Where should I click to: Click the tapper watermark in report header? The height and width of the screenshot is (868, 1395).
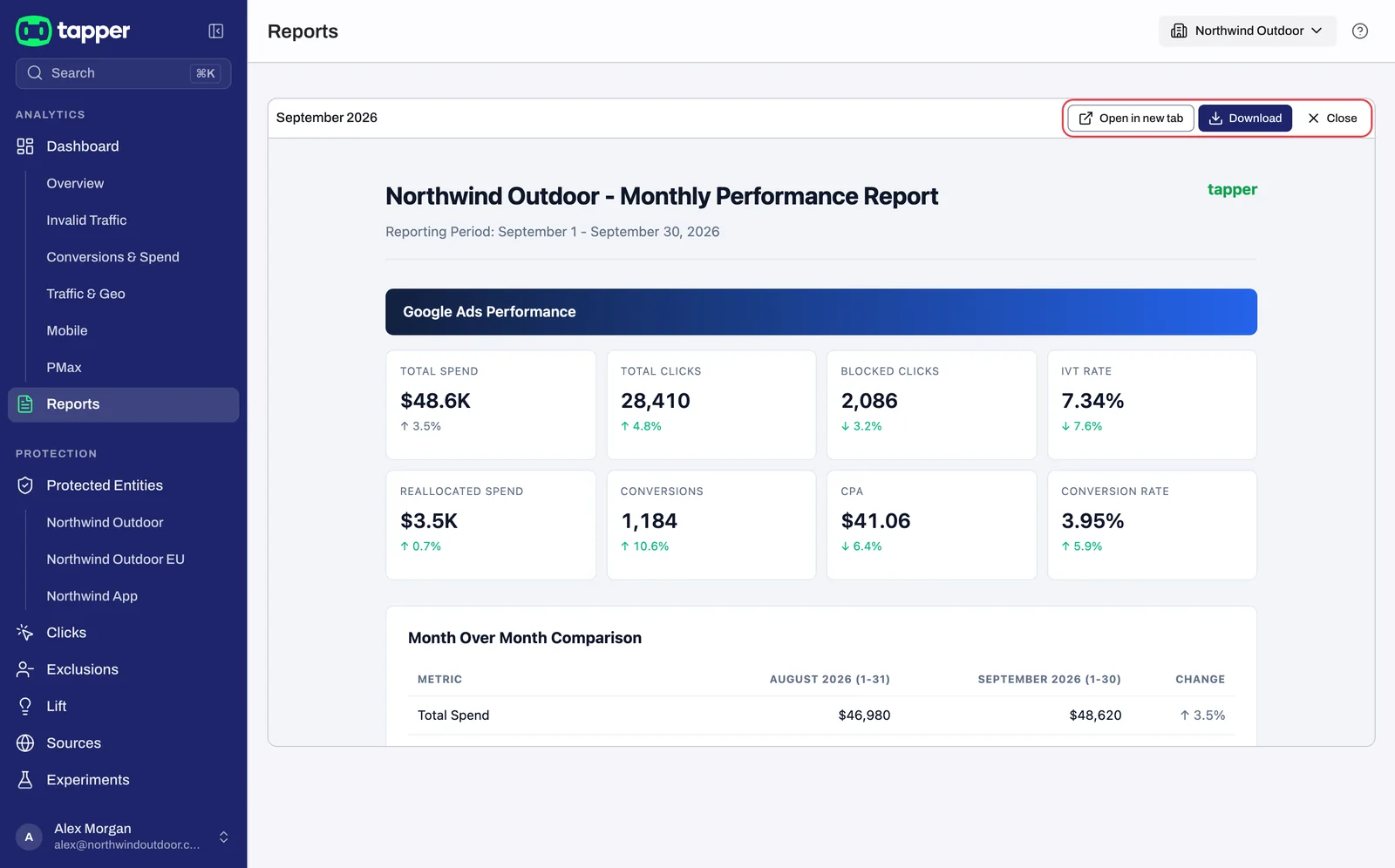[1232, 190]
